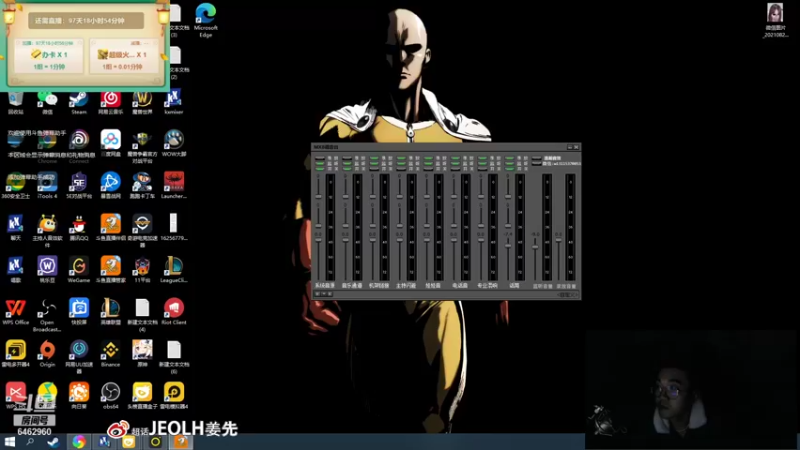Open the 斗鱼直播伴侣 orange icon
This screenshot has height=450, width=800.
coord(110,227)
